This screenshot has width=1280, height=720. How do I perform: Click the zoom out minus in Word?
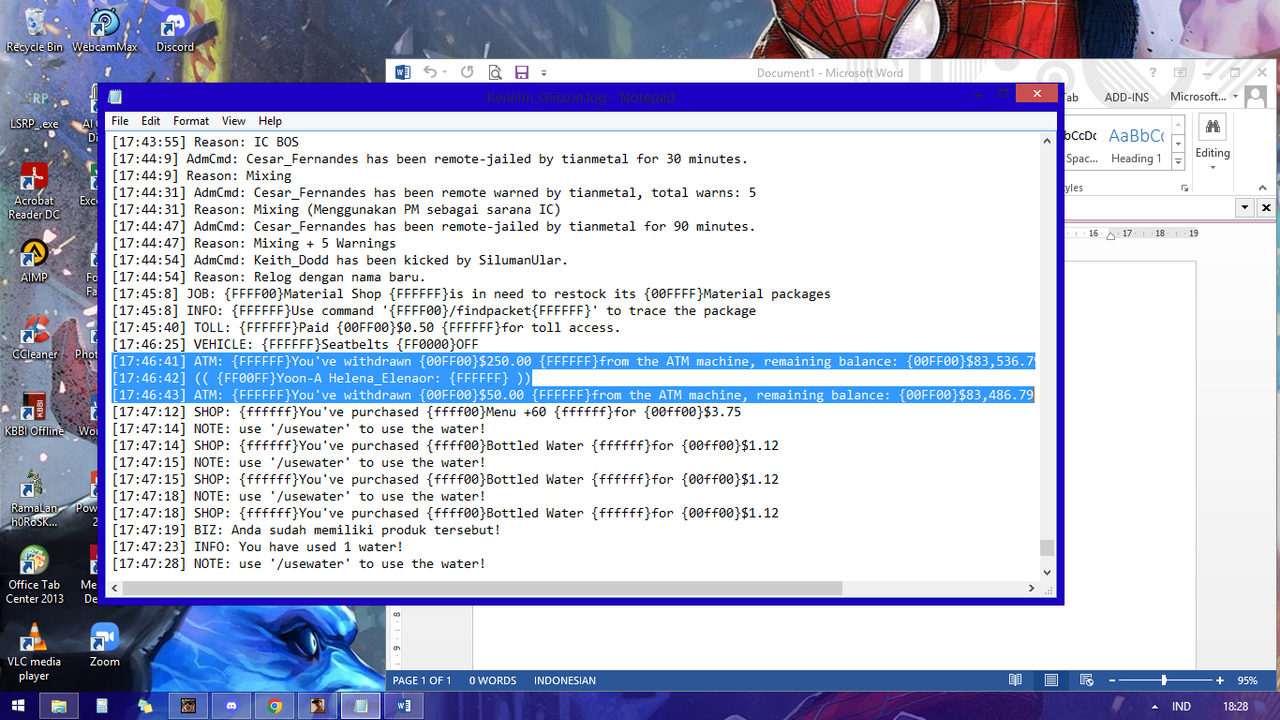pyautogui.click(x=1110, y=680)
